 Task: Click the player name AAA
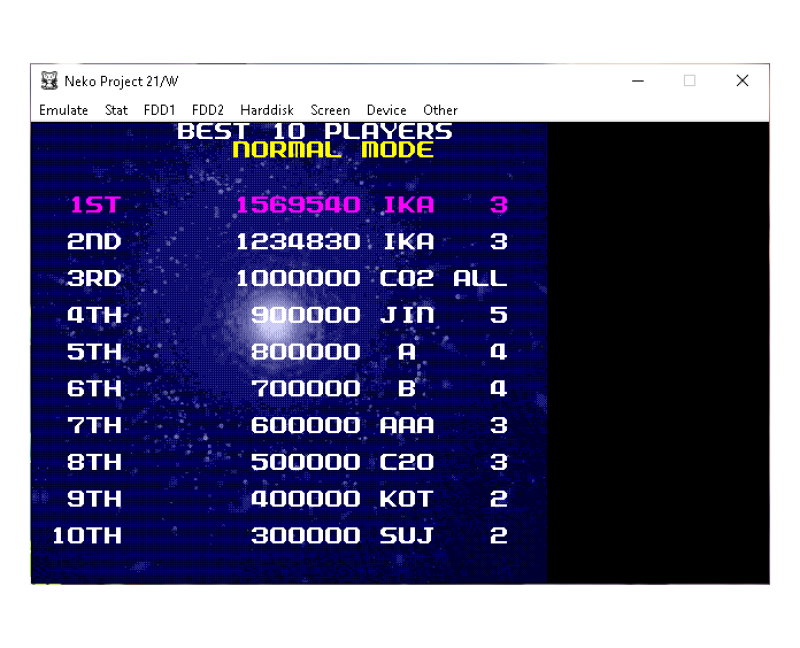click(407, 426)
